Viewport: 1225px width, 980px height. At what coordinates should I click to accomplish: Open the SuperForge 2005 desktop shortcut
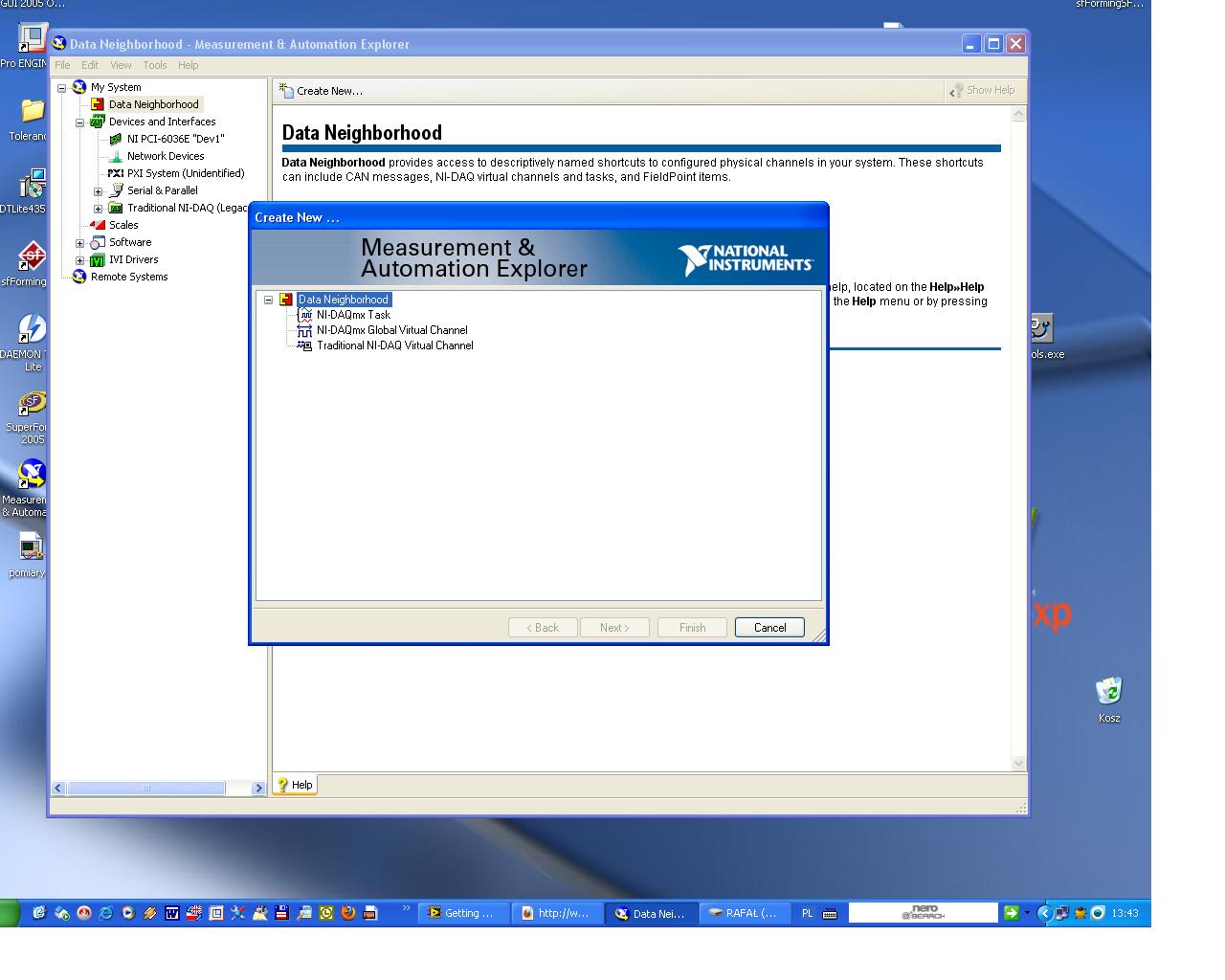[32, 403]
